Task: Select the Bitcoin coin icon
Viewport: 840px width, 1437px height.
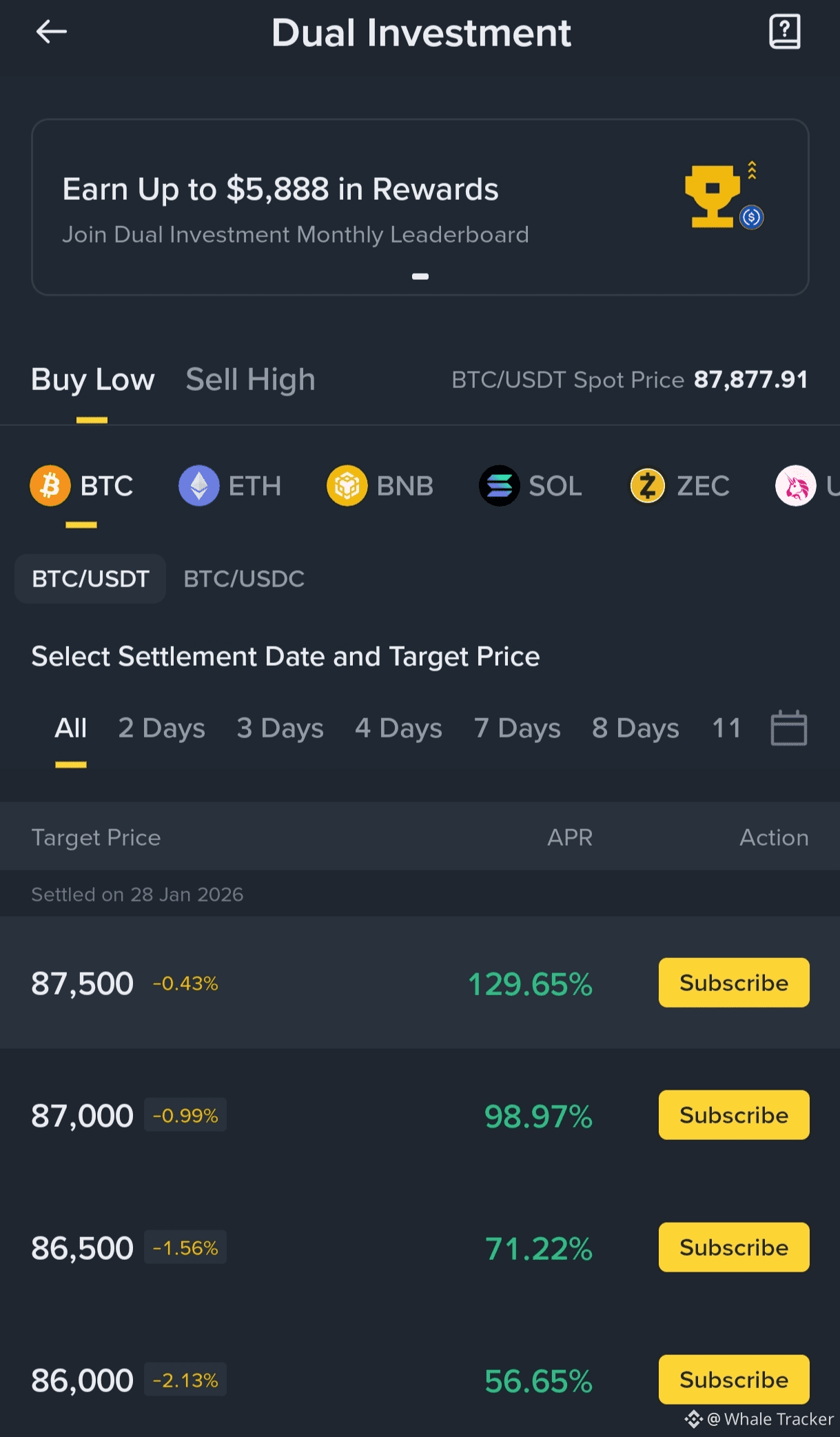Action: [x=50, y=486]
